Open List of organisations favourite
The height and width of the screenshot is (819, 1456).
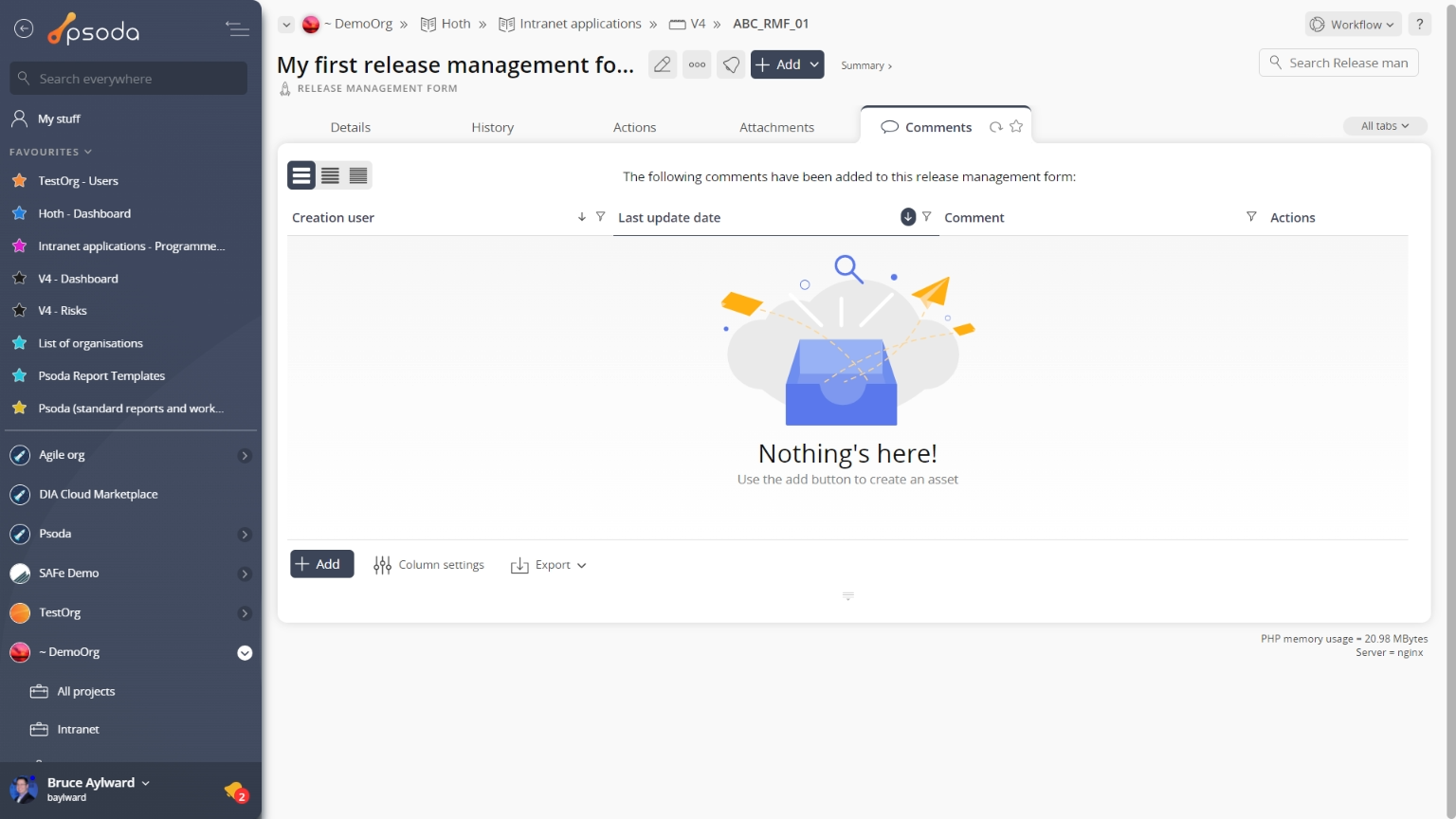click(x=90, y=343)
